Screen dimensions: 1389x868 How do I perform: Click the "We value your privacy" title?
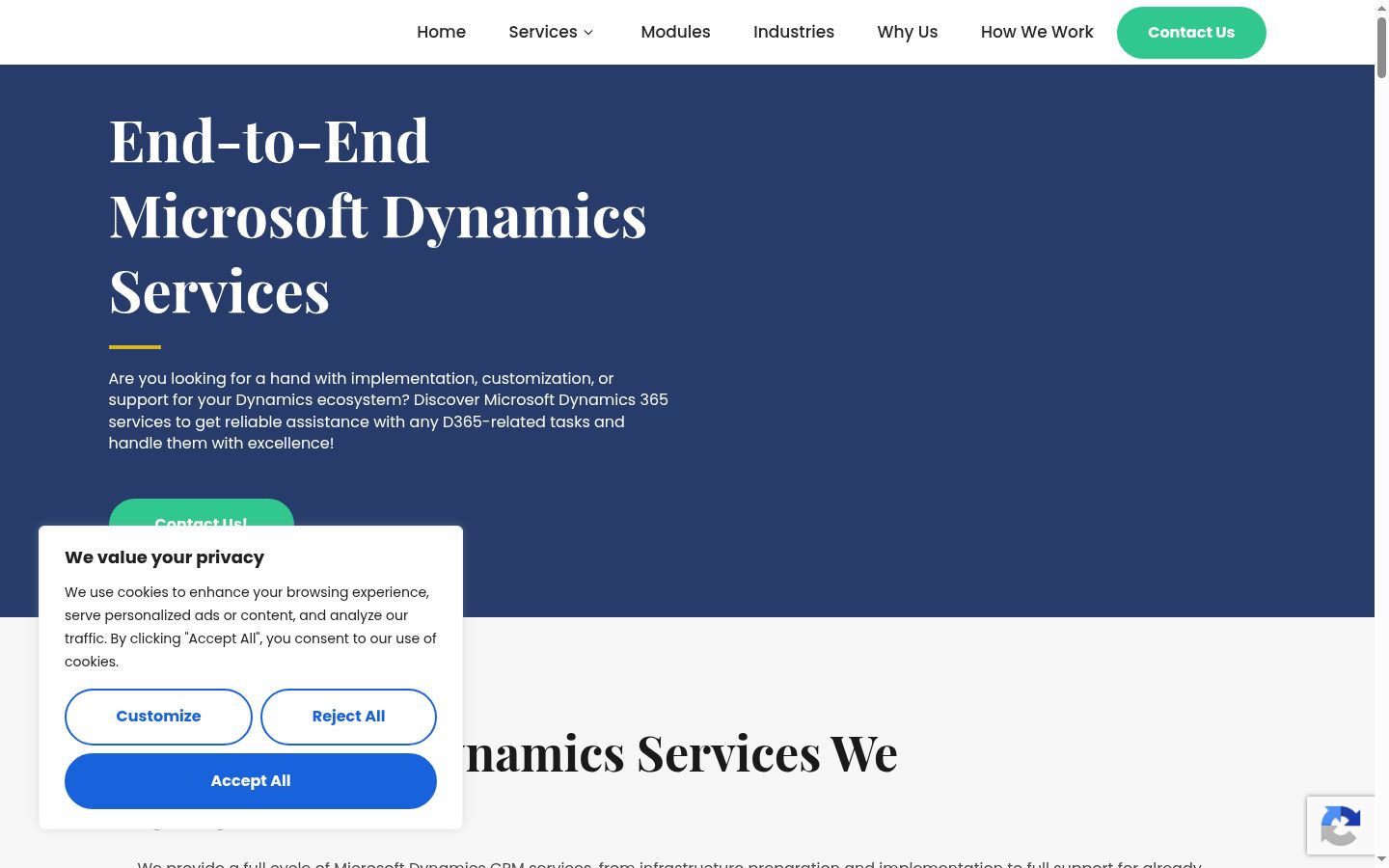tap(164, 557)
